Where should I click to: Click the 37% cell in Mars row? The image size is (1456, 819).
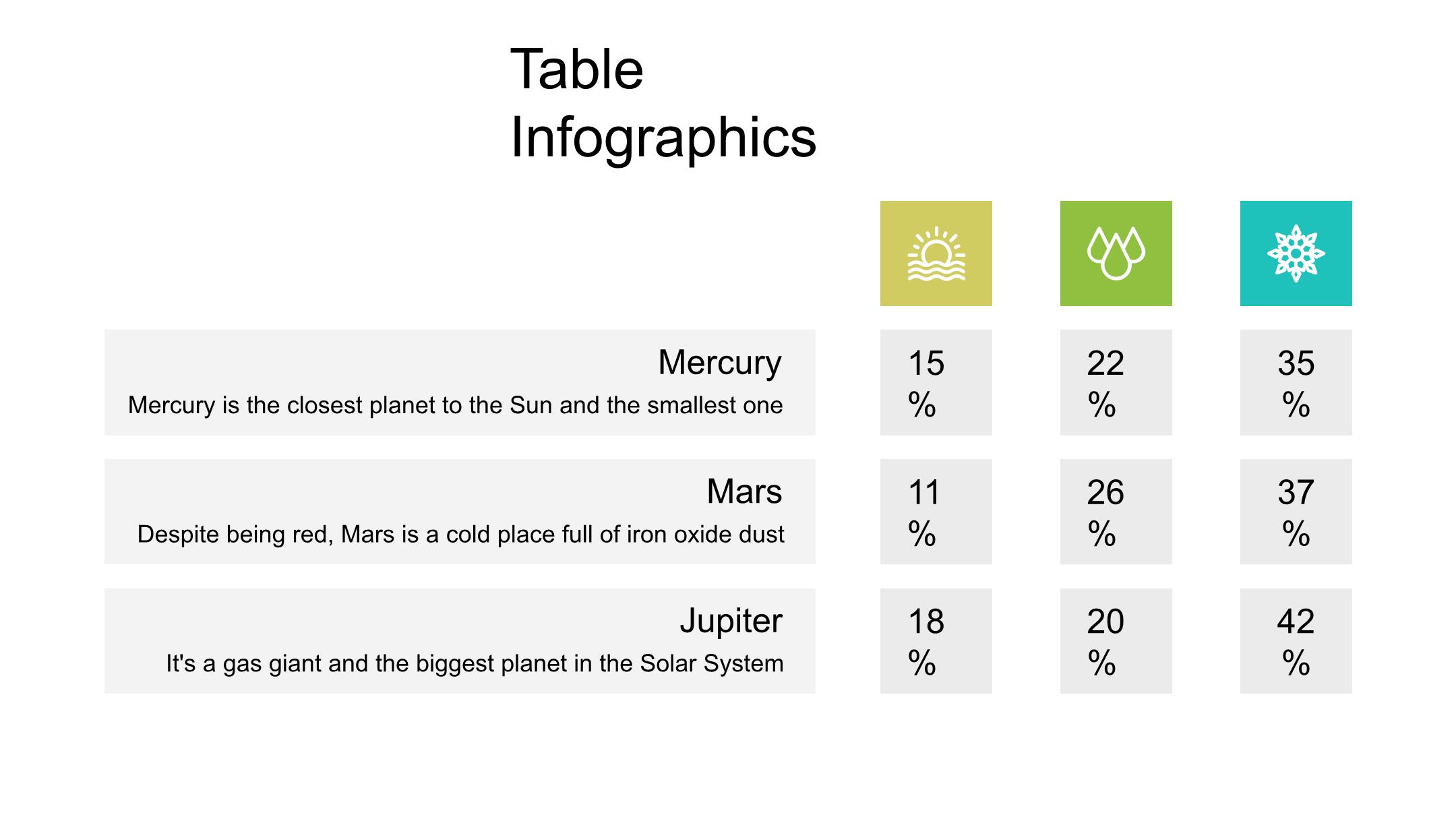pos(1296,512)
